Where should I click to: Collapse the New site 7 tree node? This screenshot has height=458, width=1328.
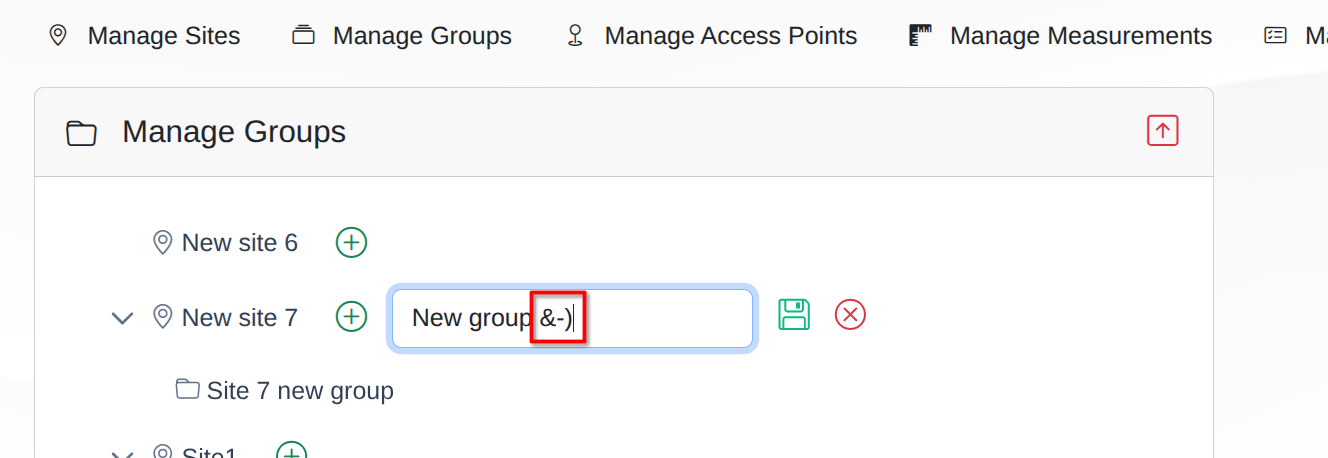tap(122, 319)
